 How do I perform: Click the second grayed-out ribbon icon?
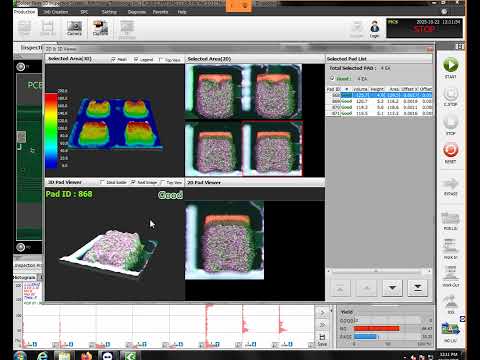[x=48, y=28]
